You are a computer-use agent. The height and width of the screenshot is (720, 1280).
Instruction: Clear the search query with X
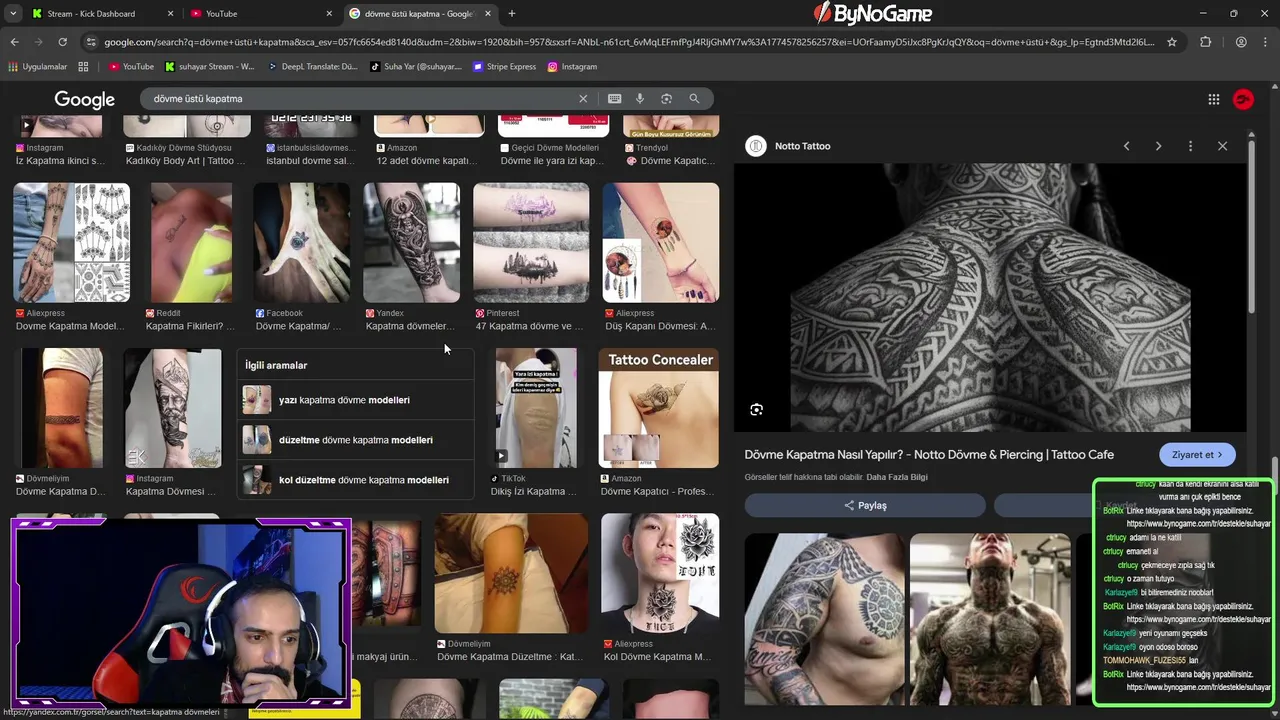(x=583, y=99)
